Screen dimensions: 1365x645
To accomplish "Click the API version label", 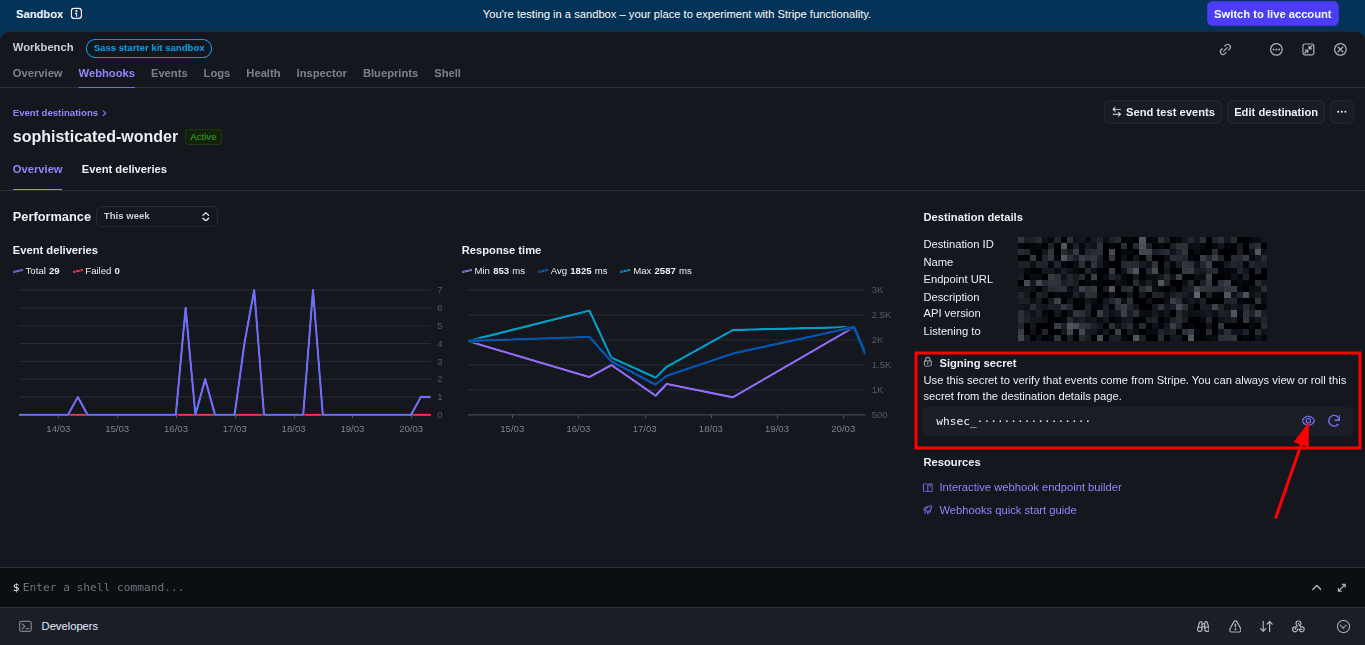I will coord(952,313).
